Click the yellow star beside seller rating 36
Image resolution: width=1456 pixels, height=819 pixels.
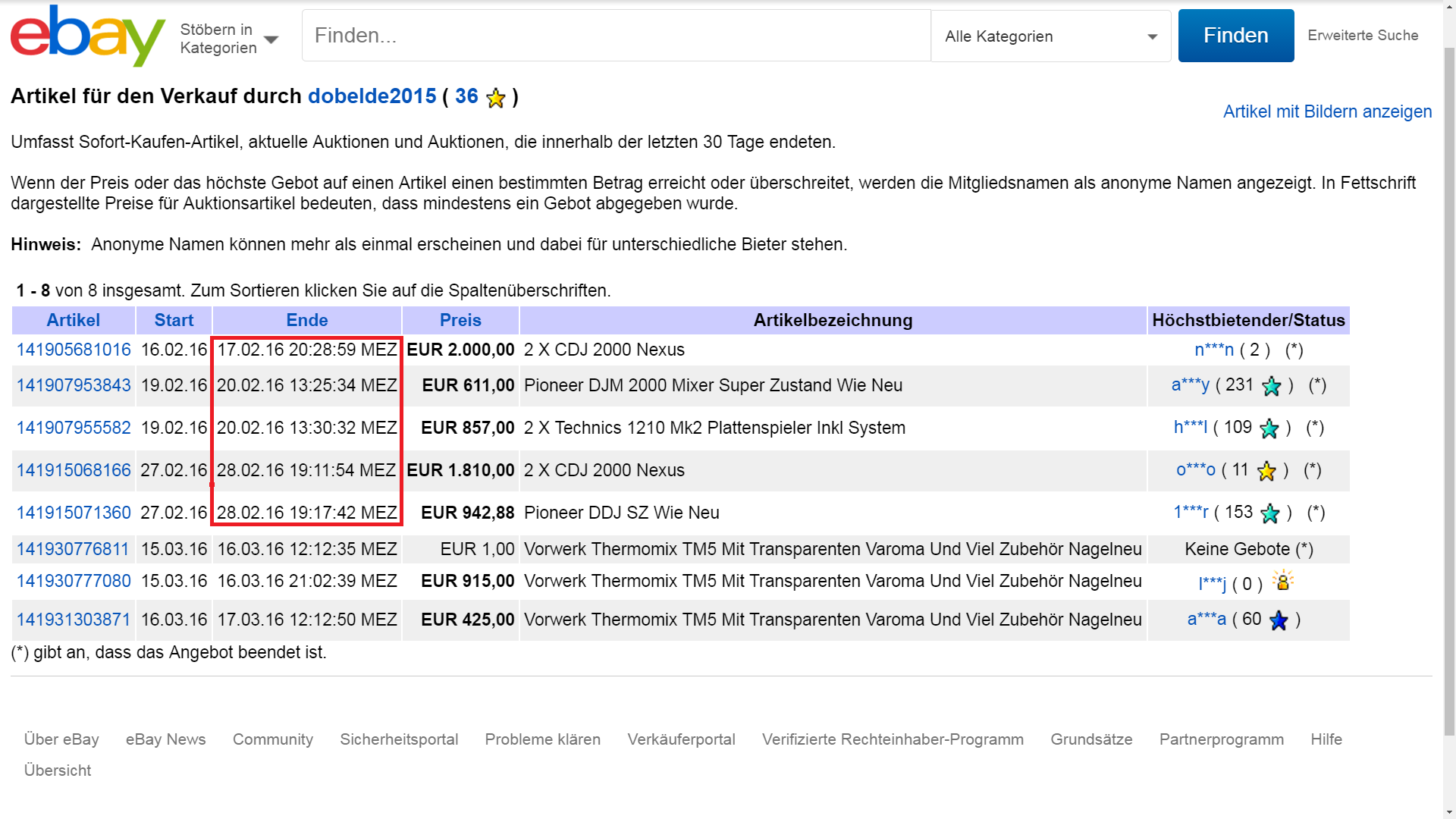496,98
